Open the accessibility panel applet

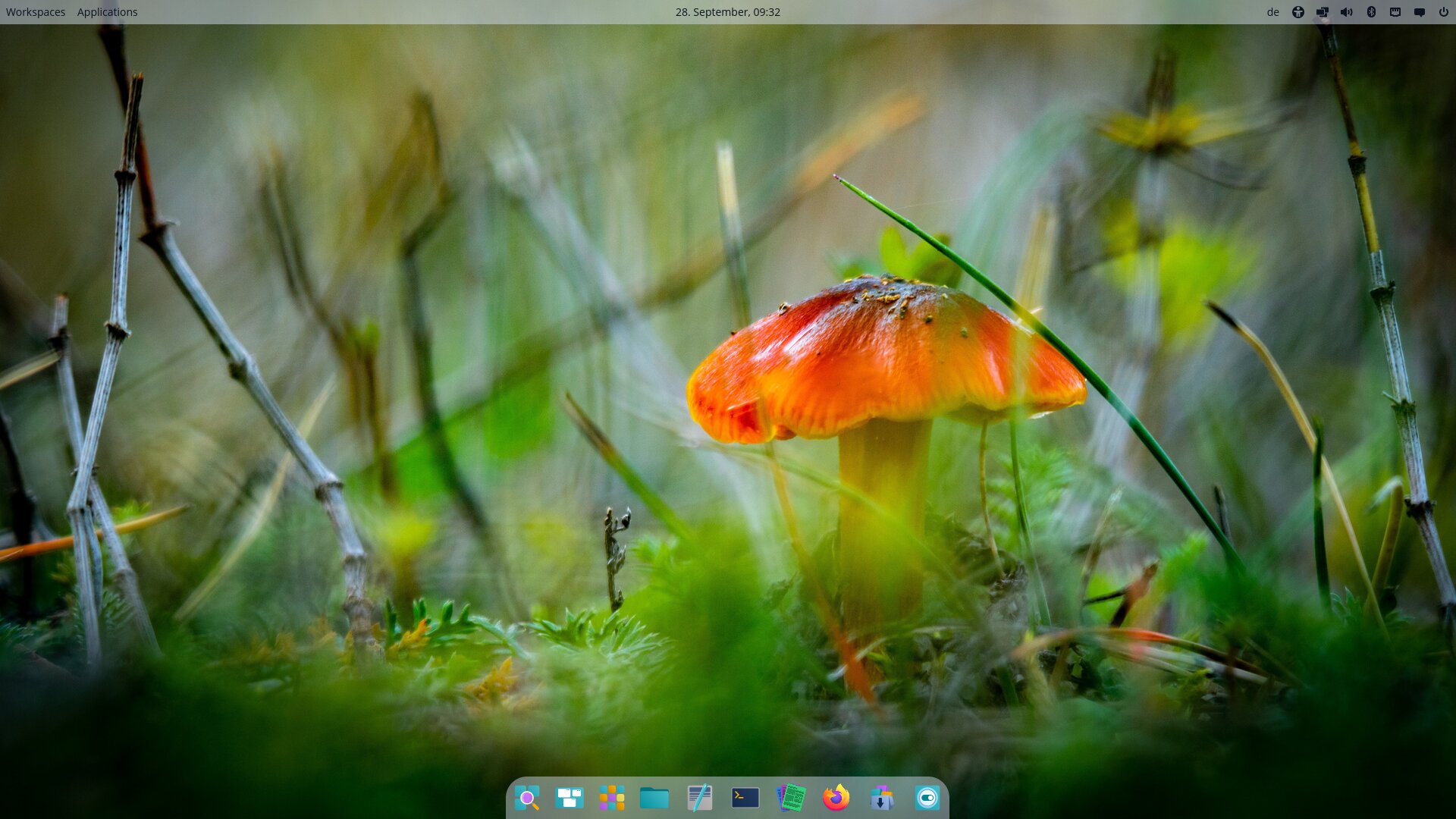[1298, 12]
